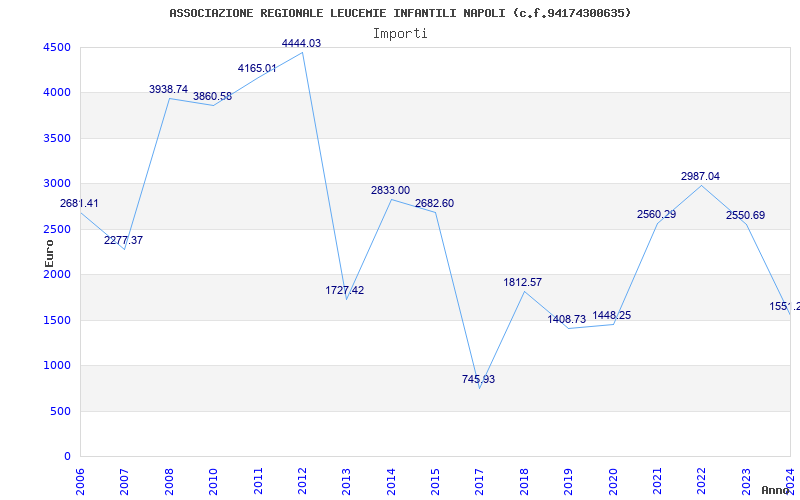This screenshot has height=500, width=800.
Task: Select the 2681.41 data label
Action: click(79, 203)
